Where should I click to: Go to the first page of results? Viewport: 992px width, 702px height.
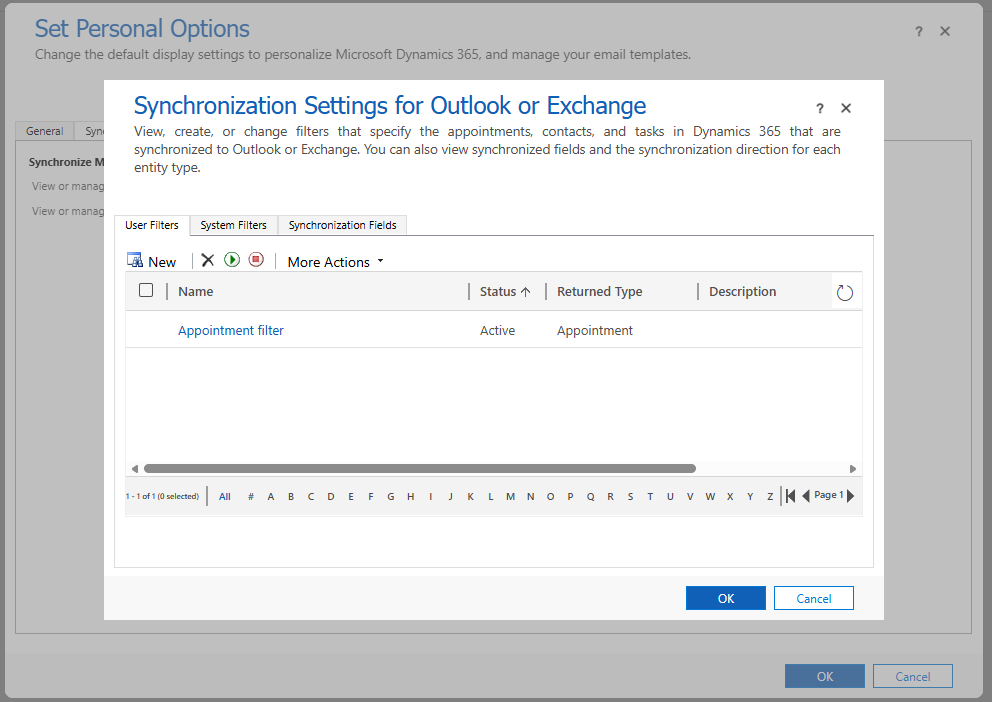(791, 496)
